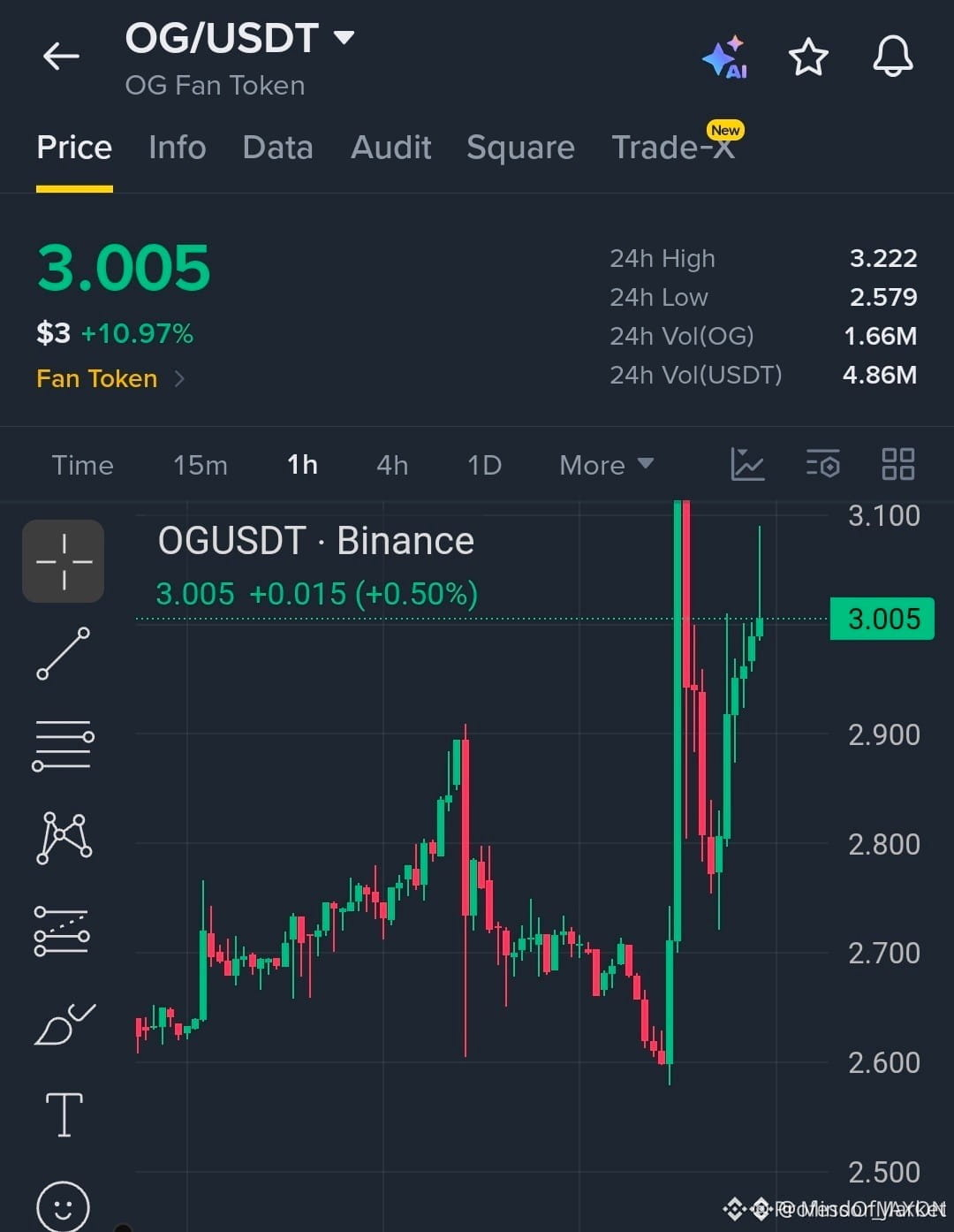The image size is (954, 1232).
Task: Open the chart indicators line-graph icon
Action: point(747,464)
